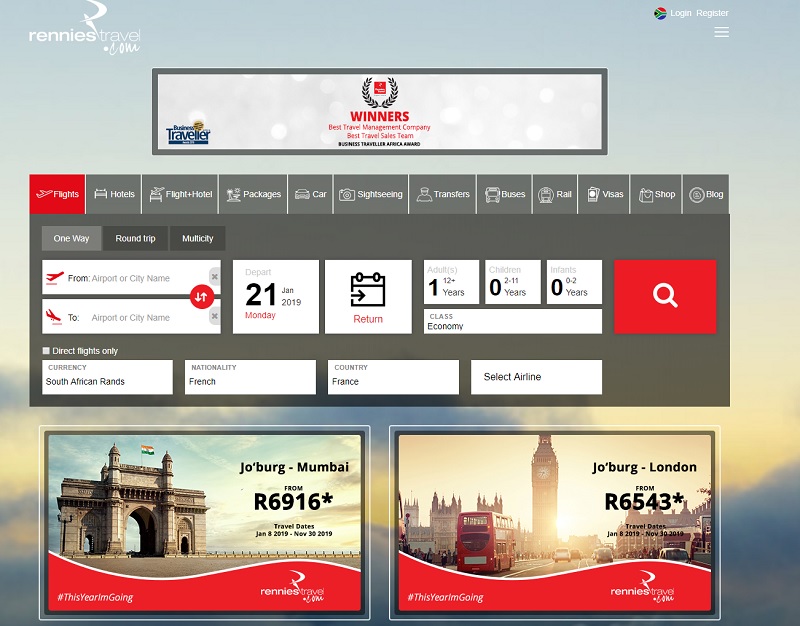Select Round trip option
The image size is (800, 626).
point(135,238)
